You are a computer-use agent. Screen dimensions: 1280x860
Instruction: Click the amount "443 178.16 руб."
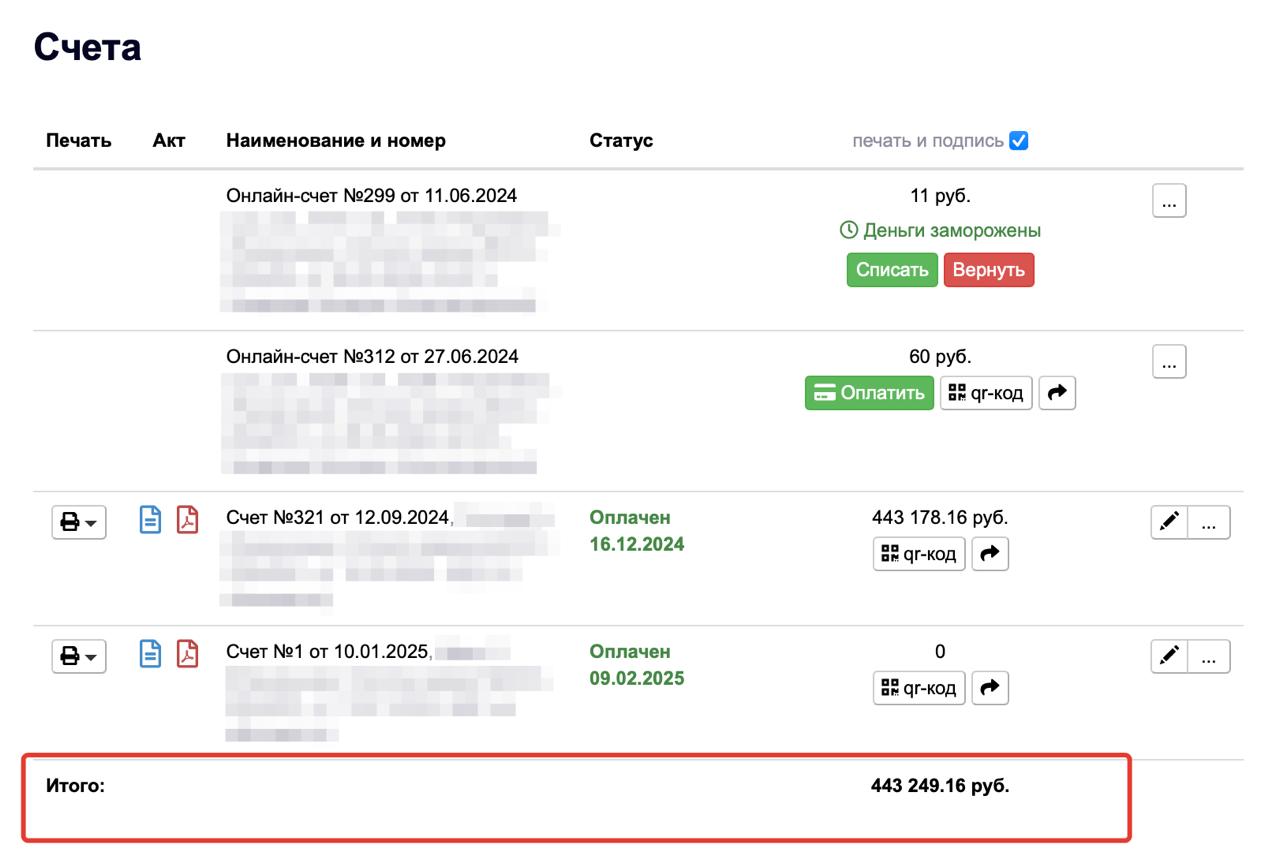[x=940, y=518]
